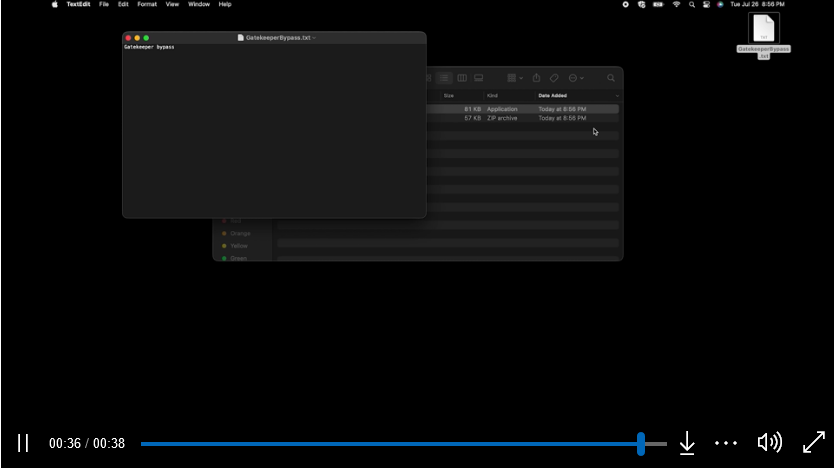
Task: Toggle the sort direction chevron on Date Added
Action: coord(617,96)
